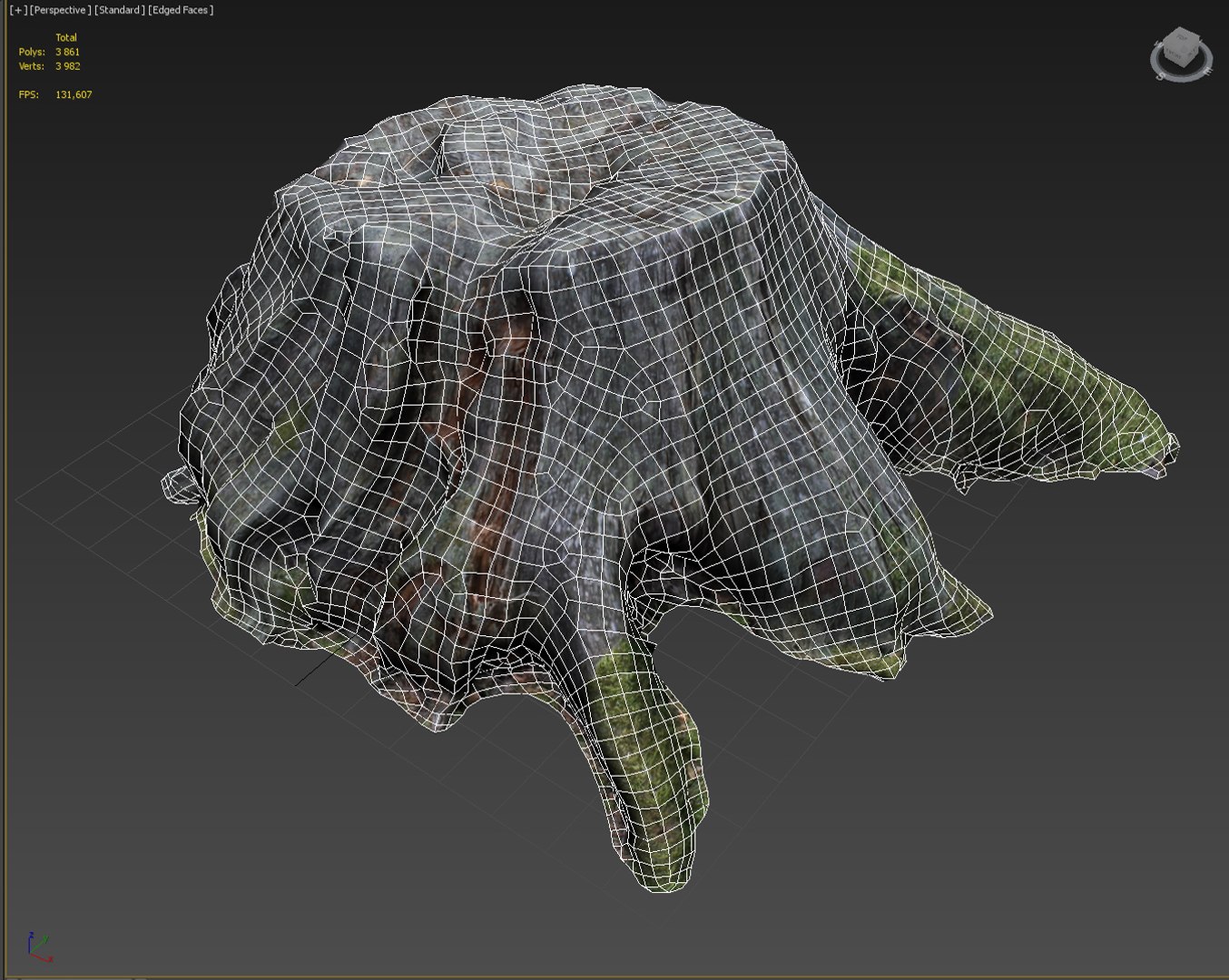The image size is (1229, 980).
Task: Click the 'Polys:' statistics label
Action: pyautogui.click(x=32, y=52)
